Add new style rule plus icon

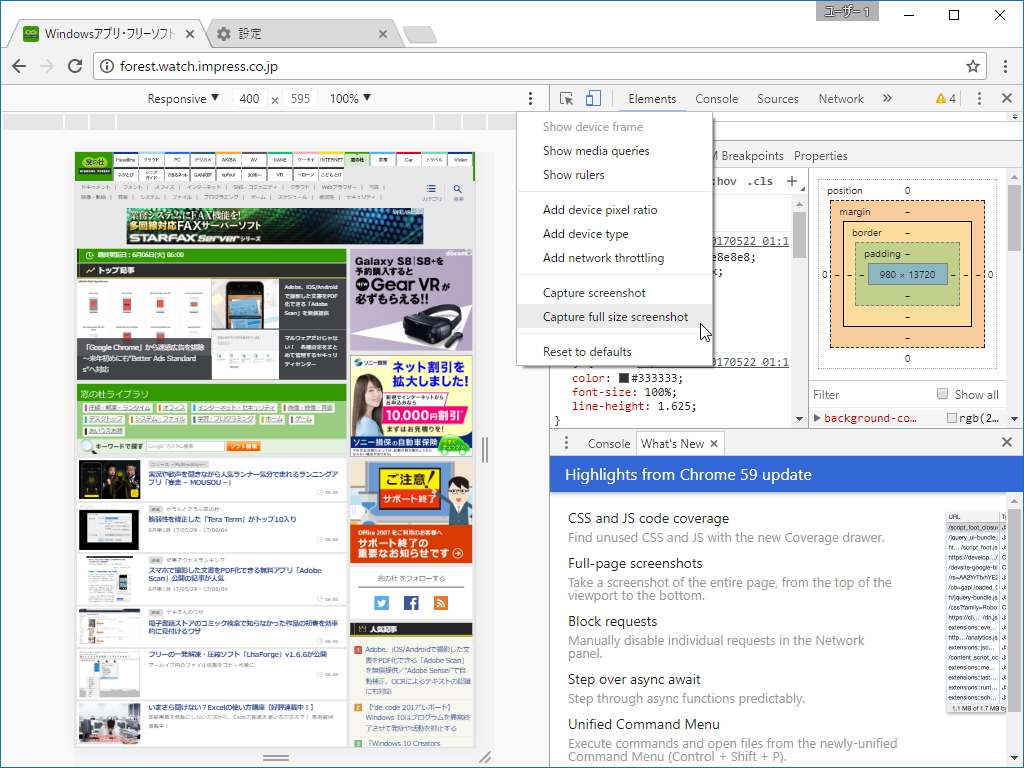tap(792, 181)
